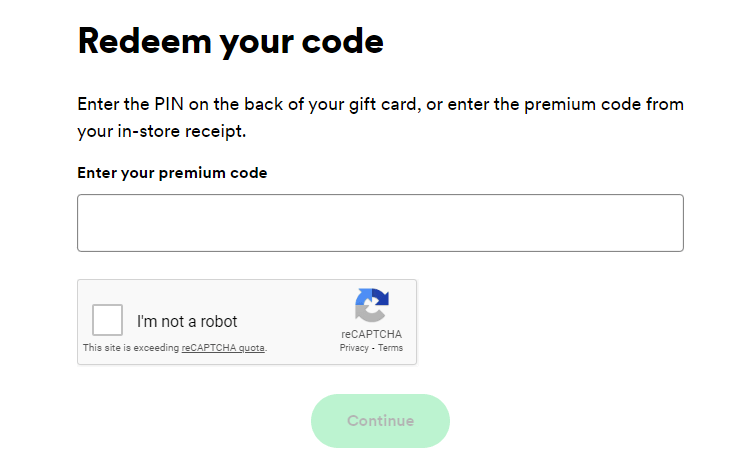
Task: Click the reCAPTCHA text below the logo
Action: [x=371, y=334]
